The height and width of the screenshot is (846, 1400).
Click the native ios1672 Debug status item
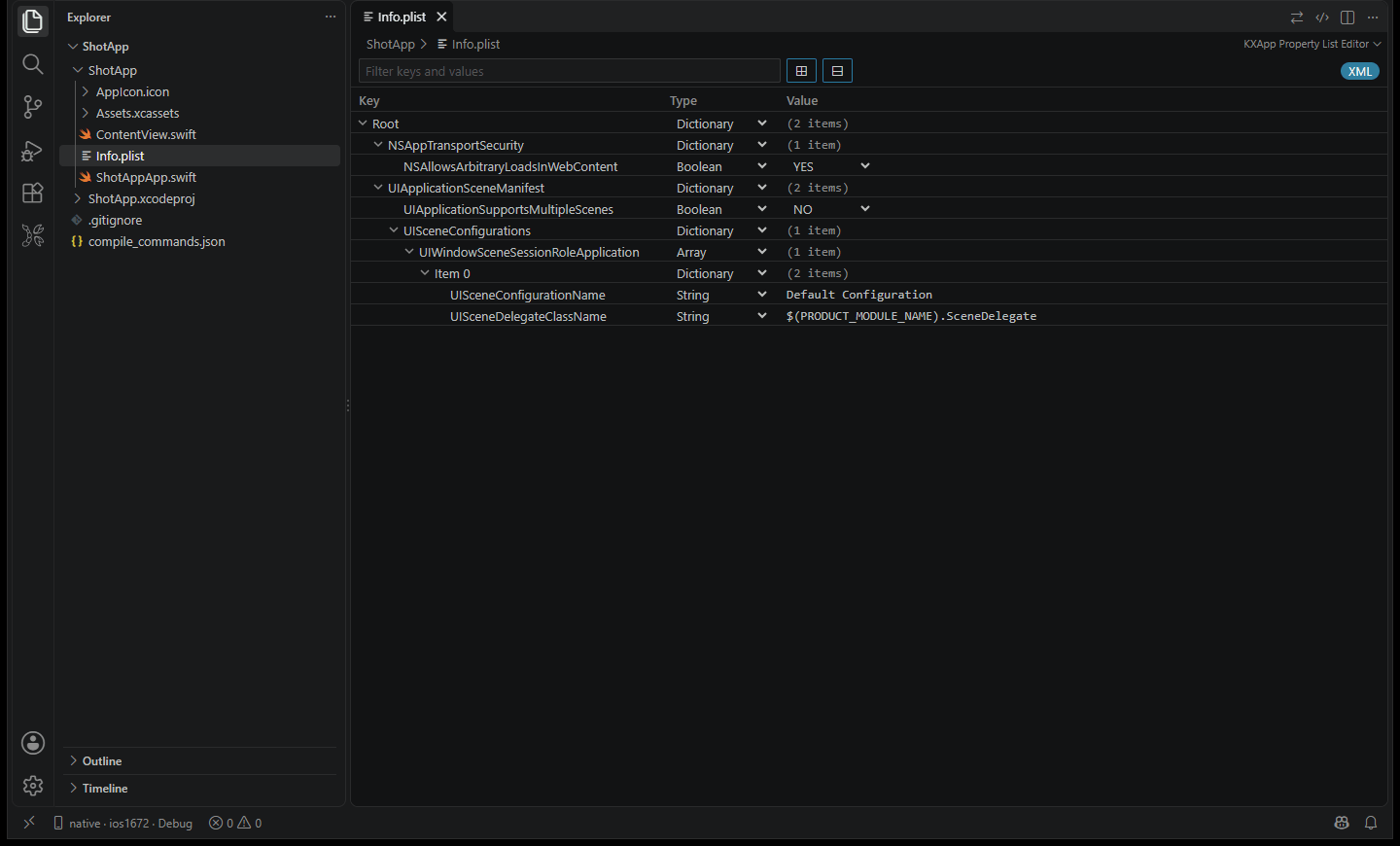[123, 823]
